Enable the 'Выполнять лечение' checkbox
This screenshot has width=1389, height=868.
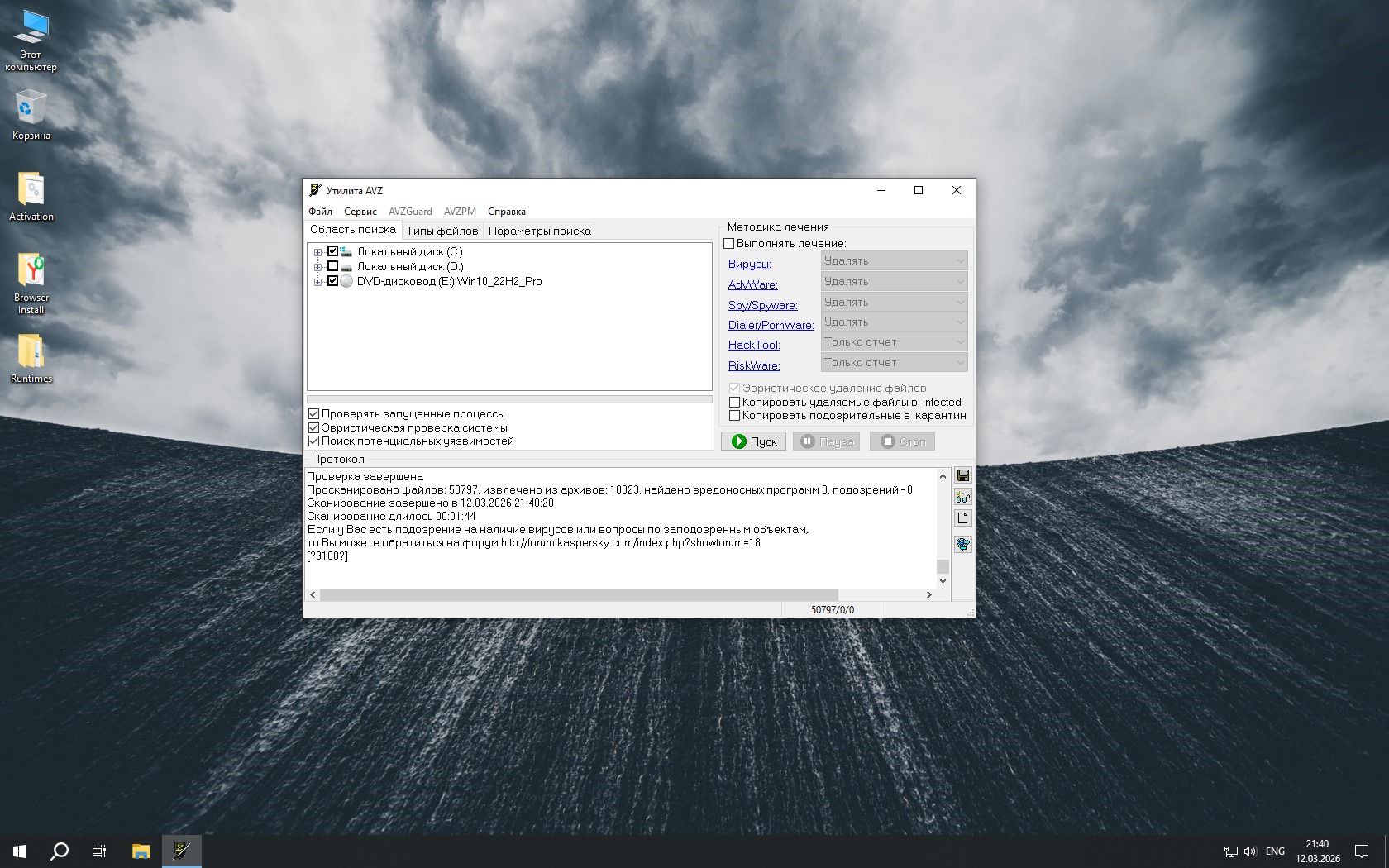729,244
